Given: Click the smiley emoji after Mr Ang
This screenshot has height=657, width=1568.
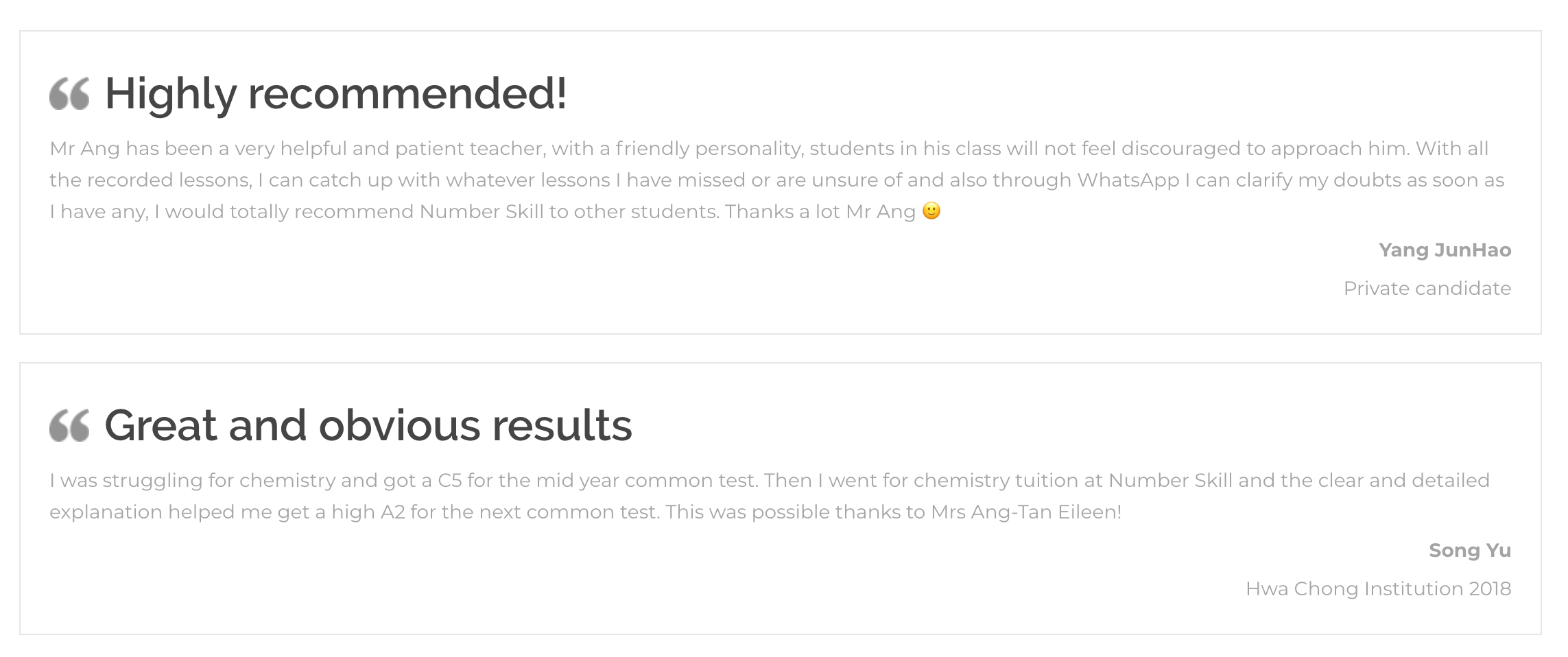Looking at the screenshot, I should click(x=931, y=211).
